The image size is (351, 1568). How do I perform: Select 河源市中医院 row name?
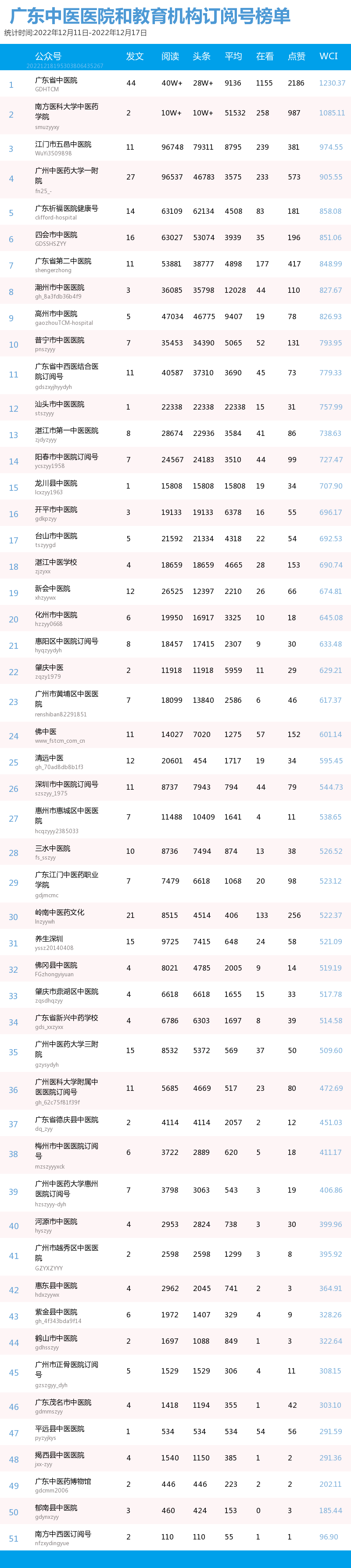coord(56,1221)
